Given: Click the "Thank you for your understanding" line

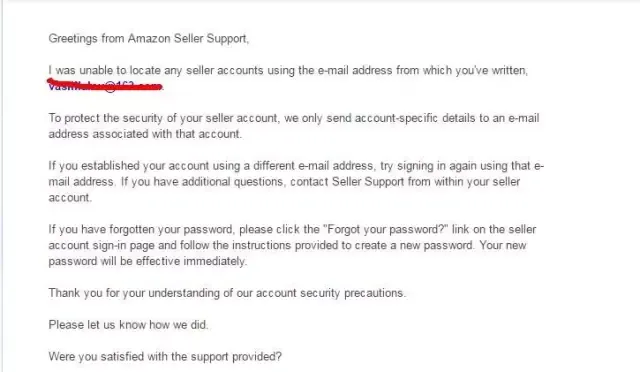Looking at the screenshot, I should [227, 293].
